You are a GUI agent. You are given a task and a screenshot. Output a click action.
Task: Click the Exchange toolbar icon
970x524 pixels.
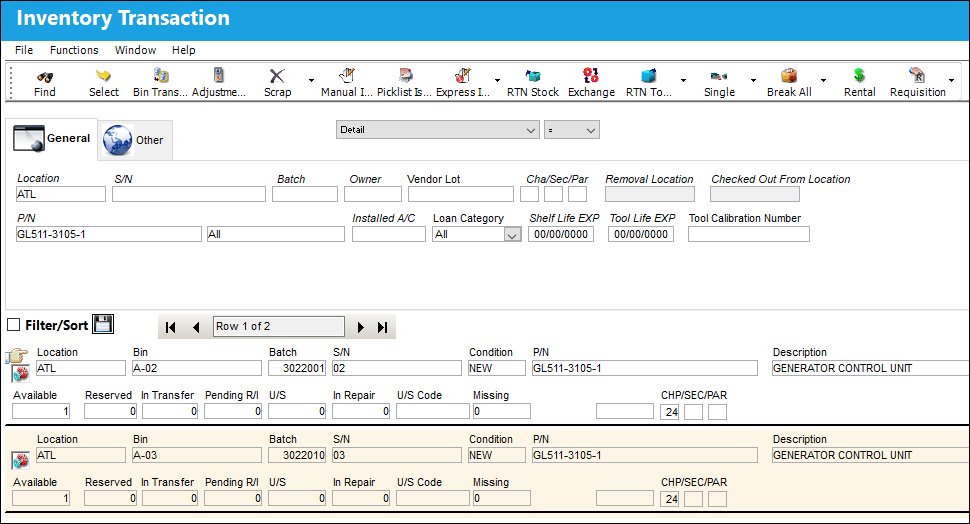coord(591,75)
